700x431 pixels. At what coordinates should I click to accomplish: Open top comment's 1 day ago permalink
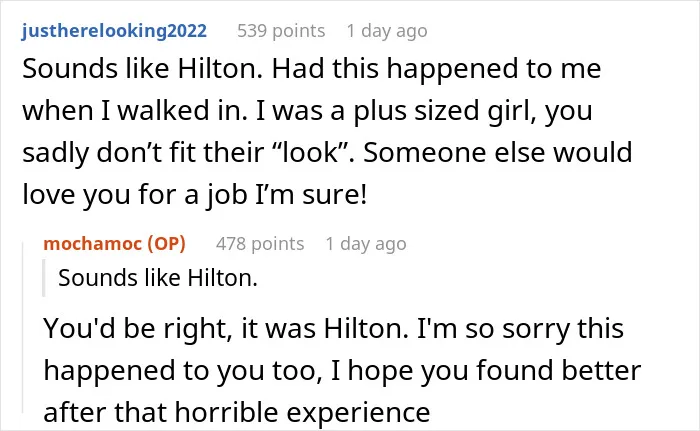[x=387, y=31]
